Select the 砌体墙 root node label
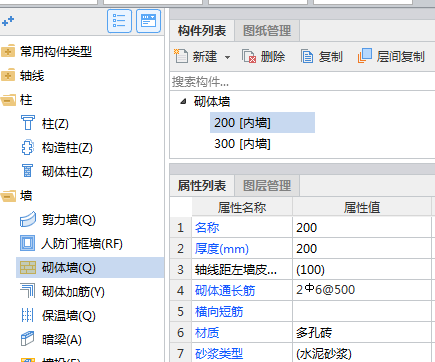This screenshot has height=362, width=435. tap(212, 102)
